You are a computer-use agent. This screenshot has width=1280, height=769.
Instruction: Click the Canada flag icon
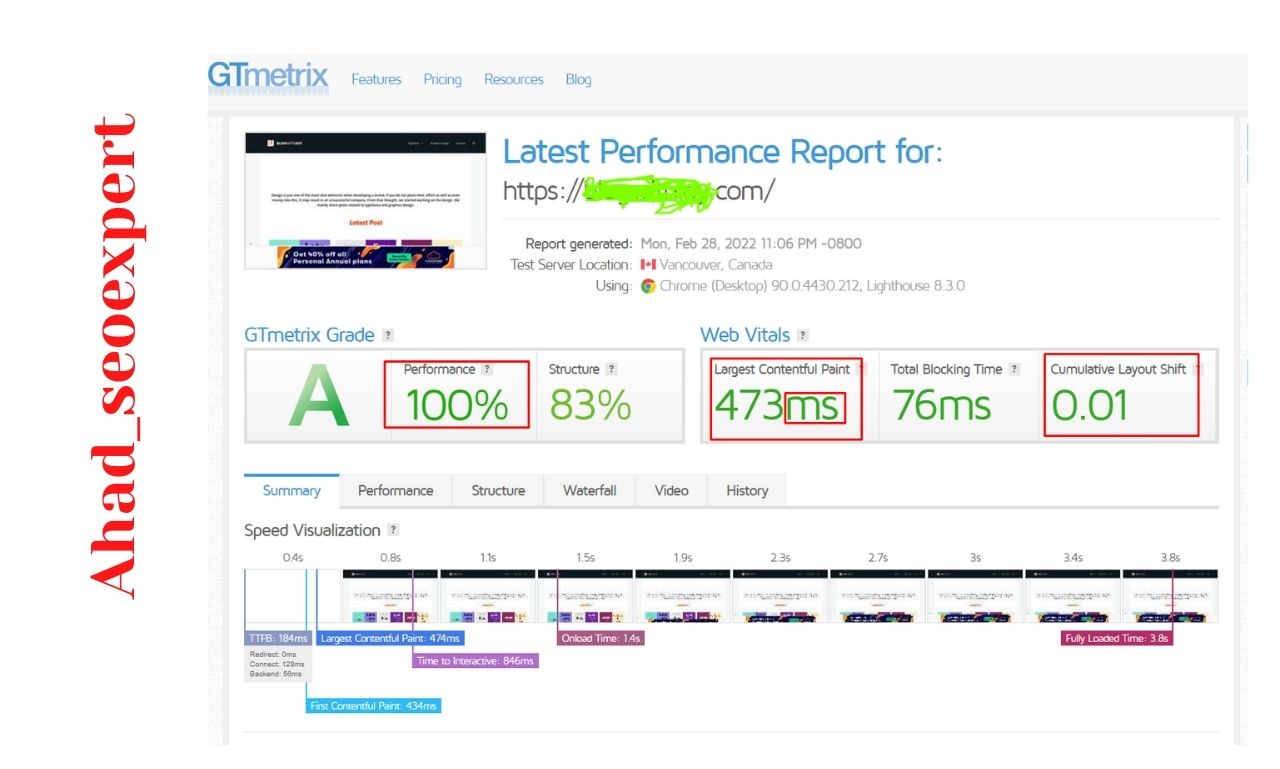pyautogui.click(x=648, y=265)
